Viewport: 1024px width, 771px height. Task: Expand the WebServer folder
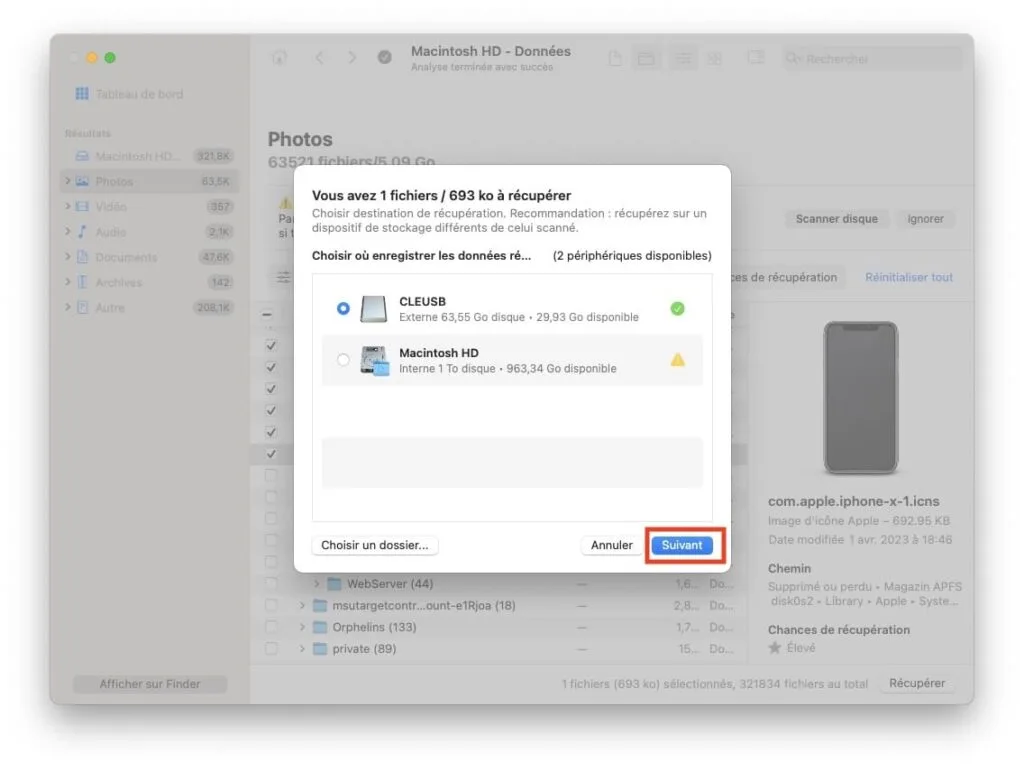(318, 583)
